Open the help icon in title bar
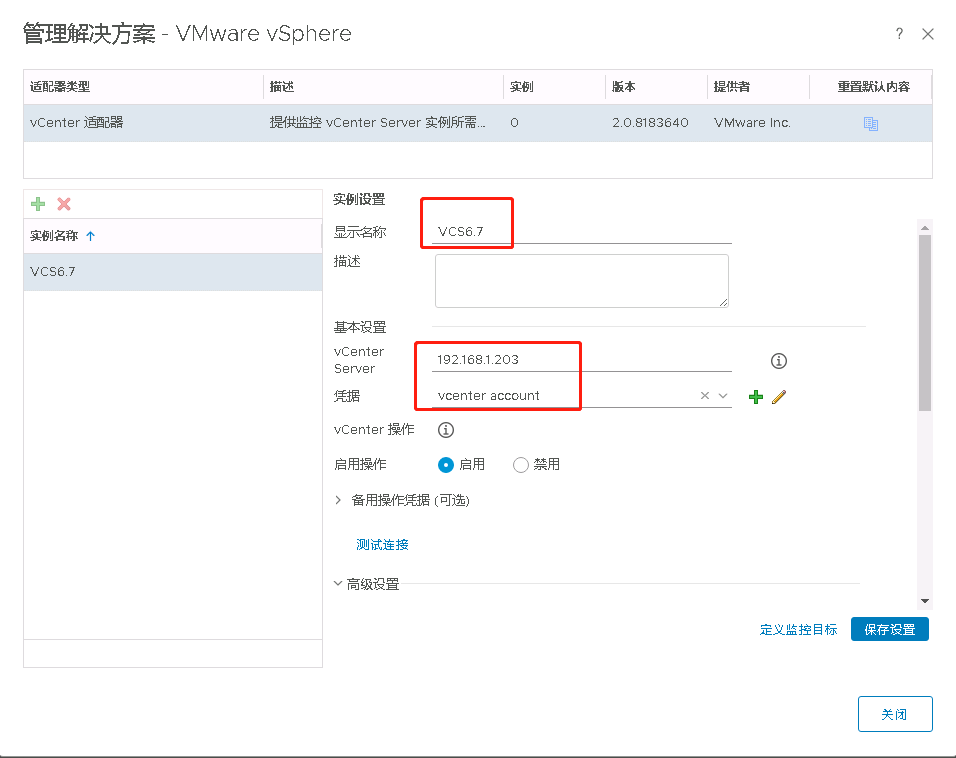 pyautogui.click(x=899, y=33)
